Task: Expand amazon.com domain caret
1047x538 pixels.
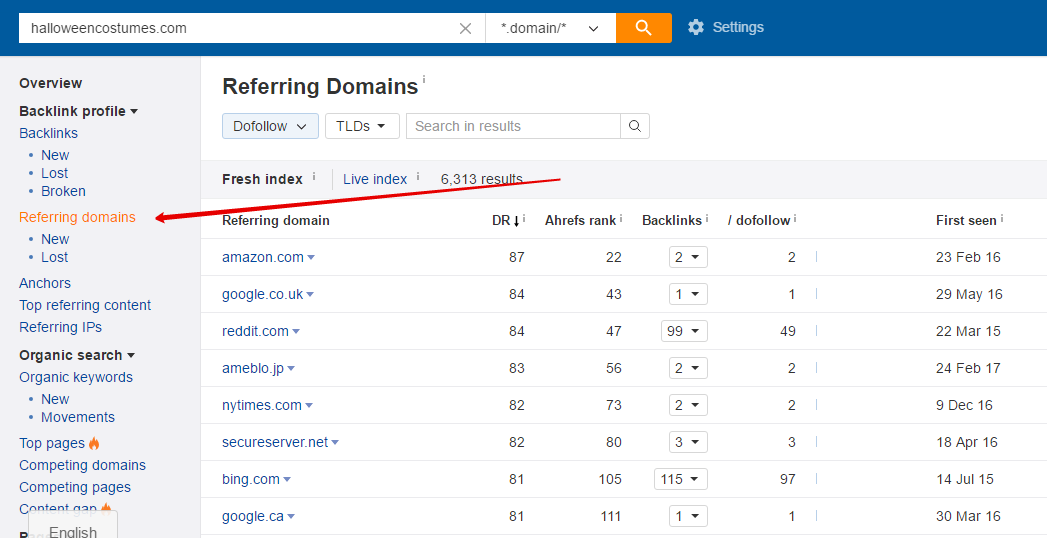Action: tap(311, 258)
